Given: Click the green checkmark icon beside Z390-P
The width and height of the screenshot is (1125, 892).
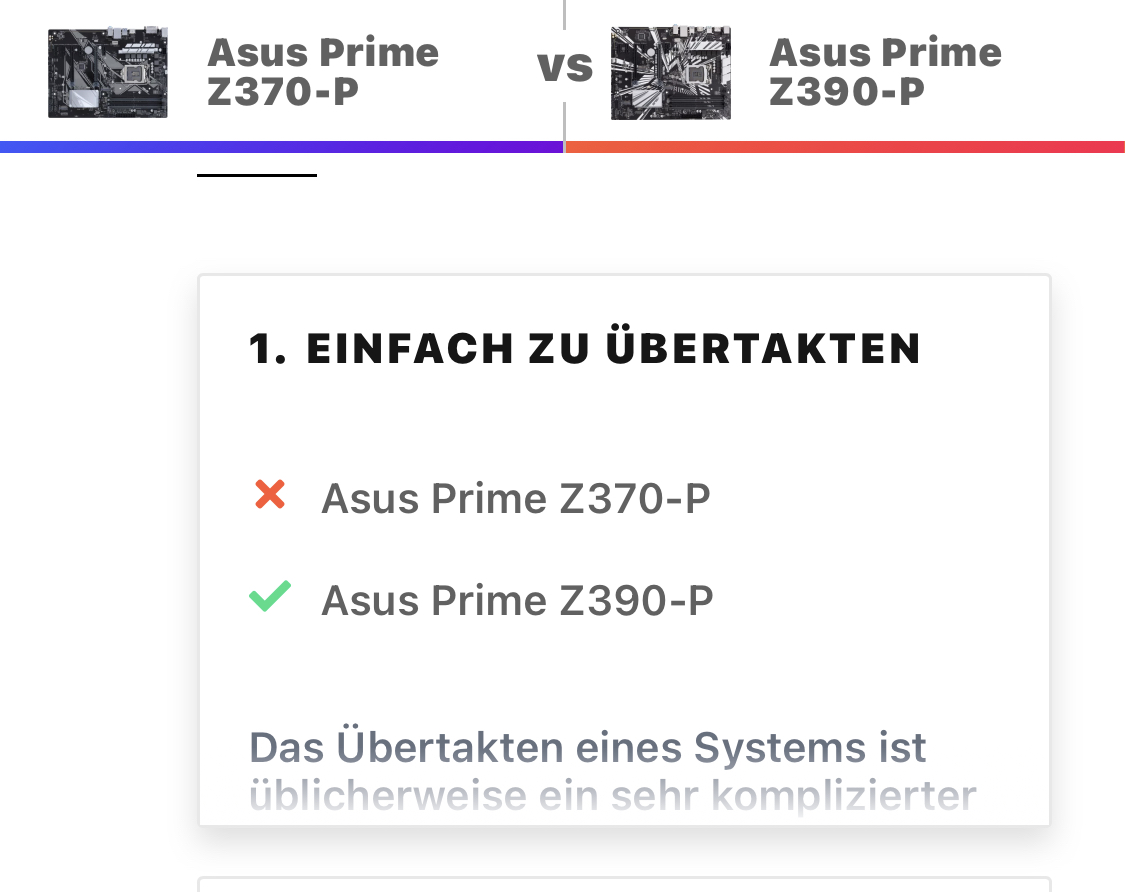Looking at the screenshot, I should coord(270,596).
